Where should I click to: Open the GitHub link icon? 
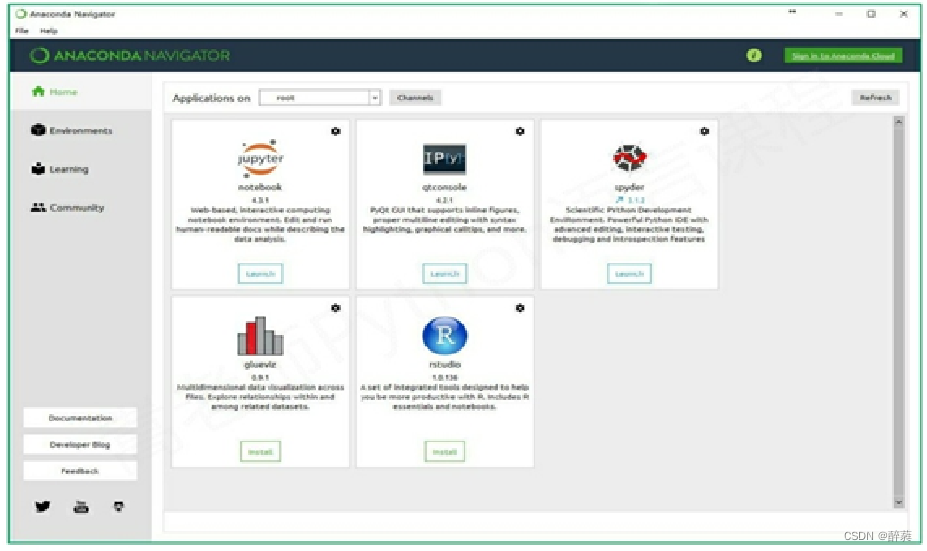119,507
